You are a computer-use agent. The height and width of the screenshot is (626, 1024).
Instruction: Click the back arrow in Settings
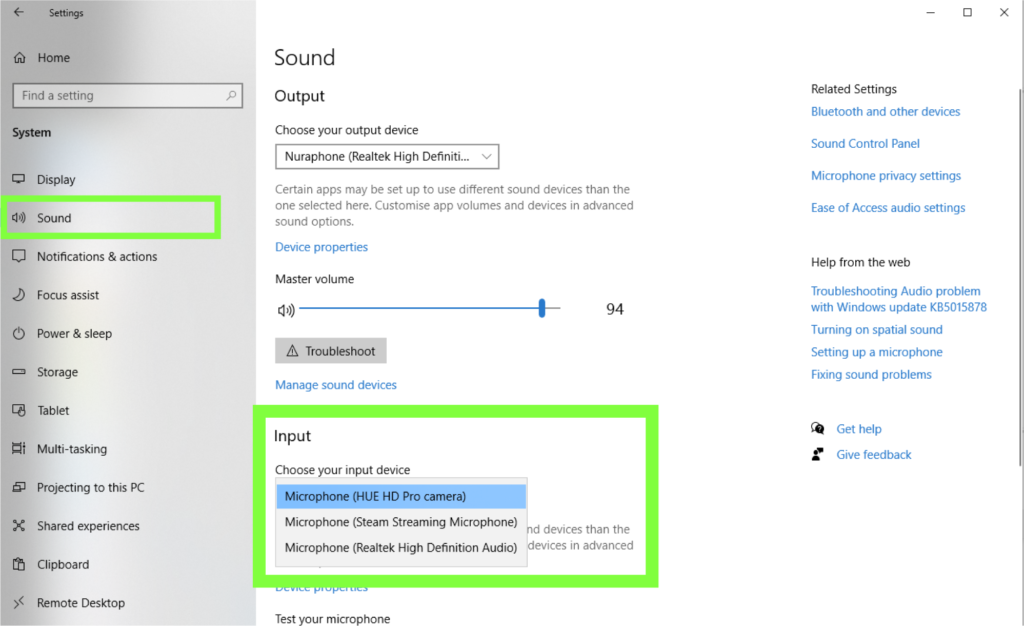pos(19,12)
